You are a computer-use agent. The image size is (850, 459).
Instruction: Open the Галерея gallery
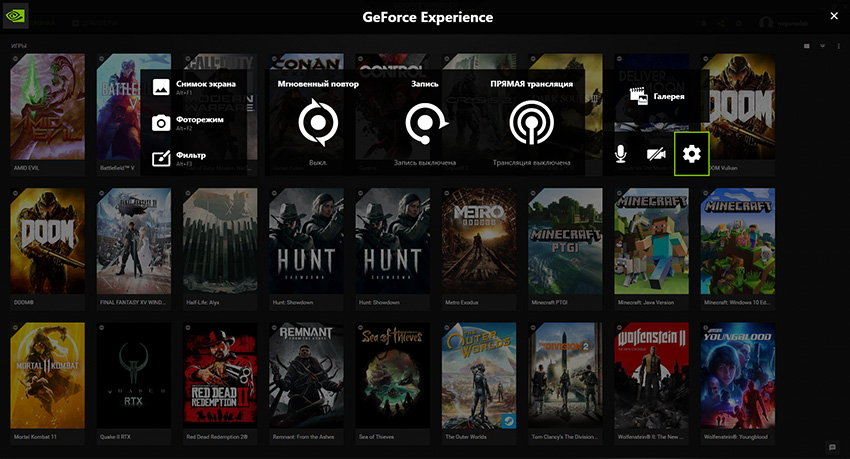657,96
